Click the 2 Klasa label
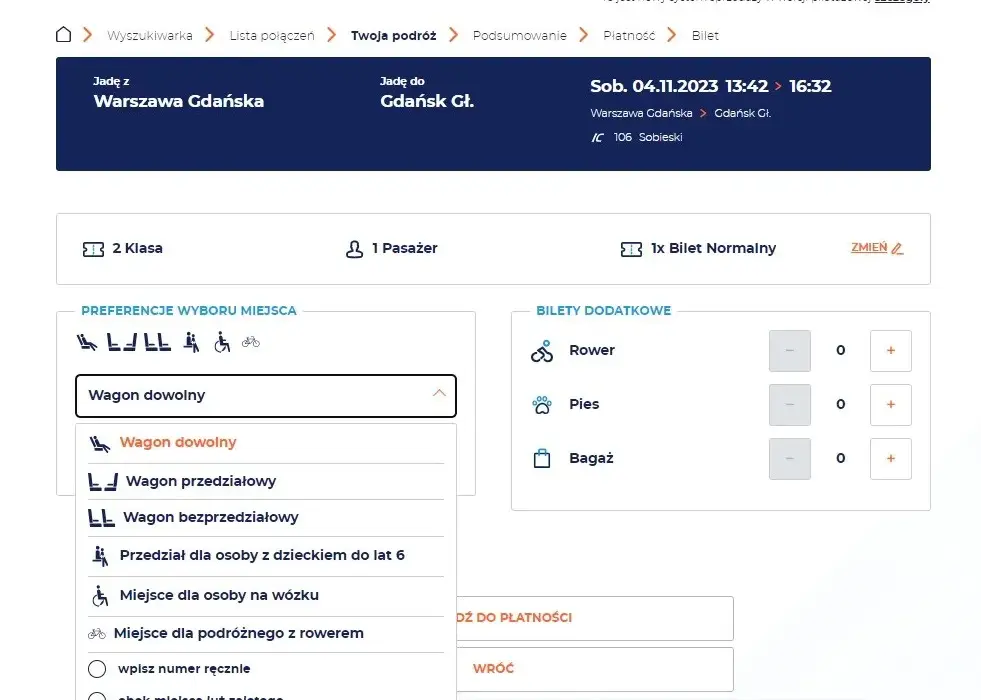 [x=138, y=248]
